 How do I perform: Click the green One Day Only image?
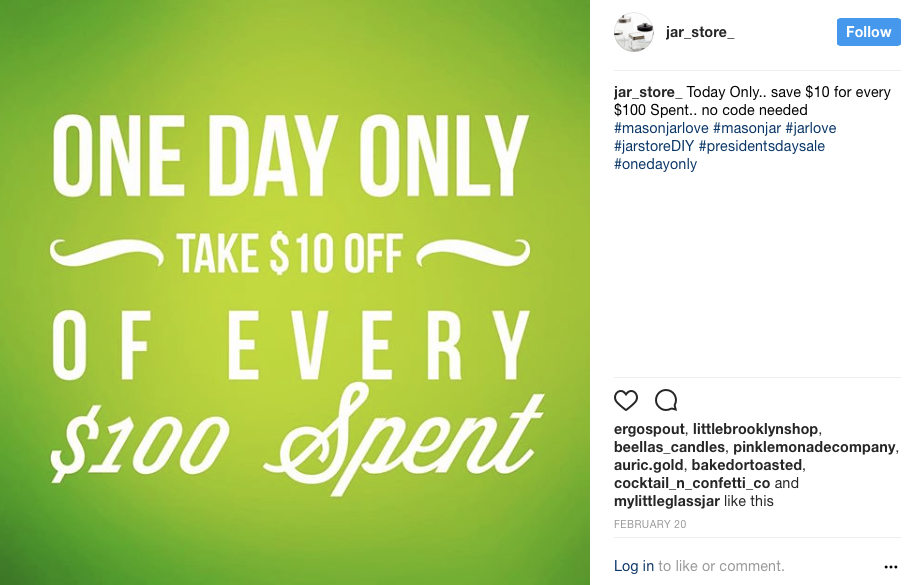coord(295,292)
